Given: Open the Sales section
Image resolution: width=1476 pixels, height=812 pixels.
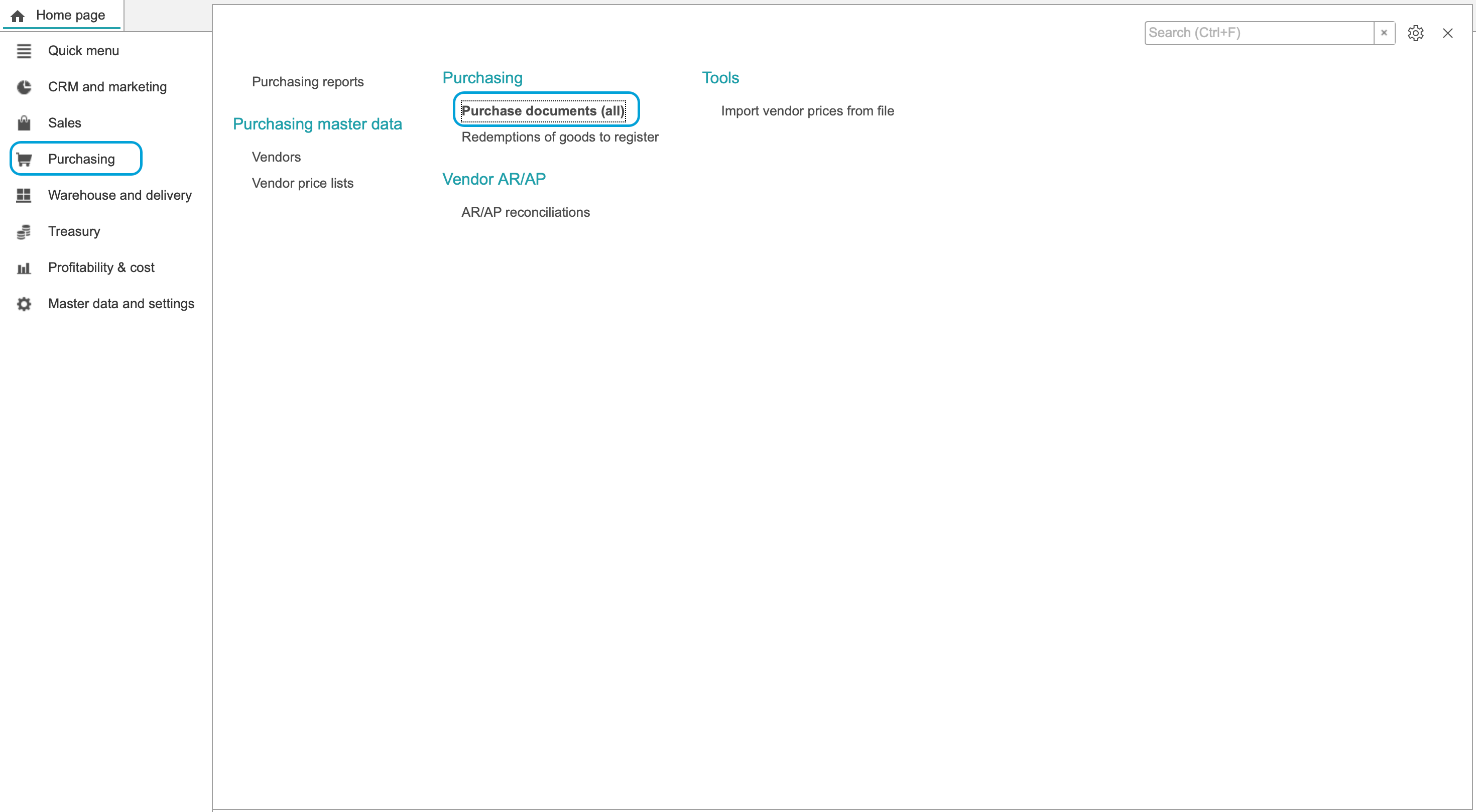Looking at the screenshot, I should (x=65, y=122).
